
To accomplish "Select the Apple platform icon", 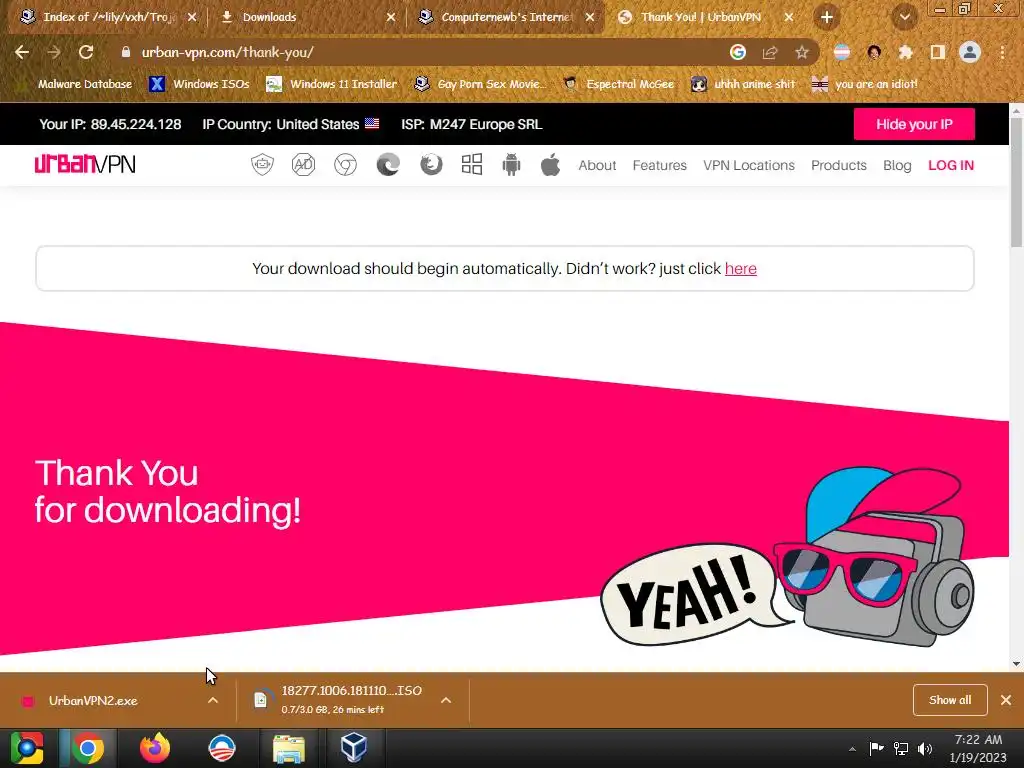I will [550, 165].
